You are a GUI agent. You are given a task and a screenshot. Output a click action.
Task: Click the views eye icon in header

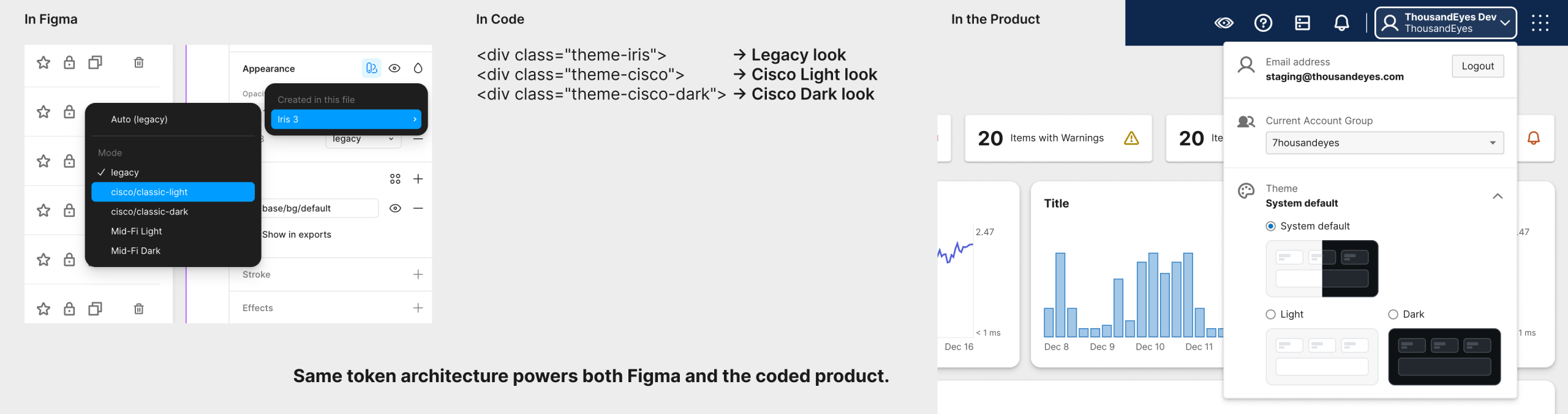click(1224, 23)
